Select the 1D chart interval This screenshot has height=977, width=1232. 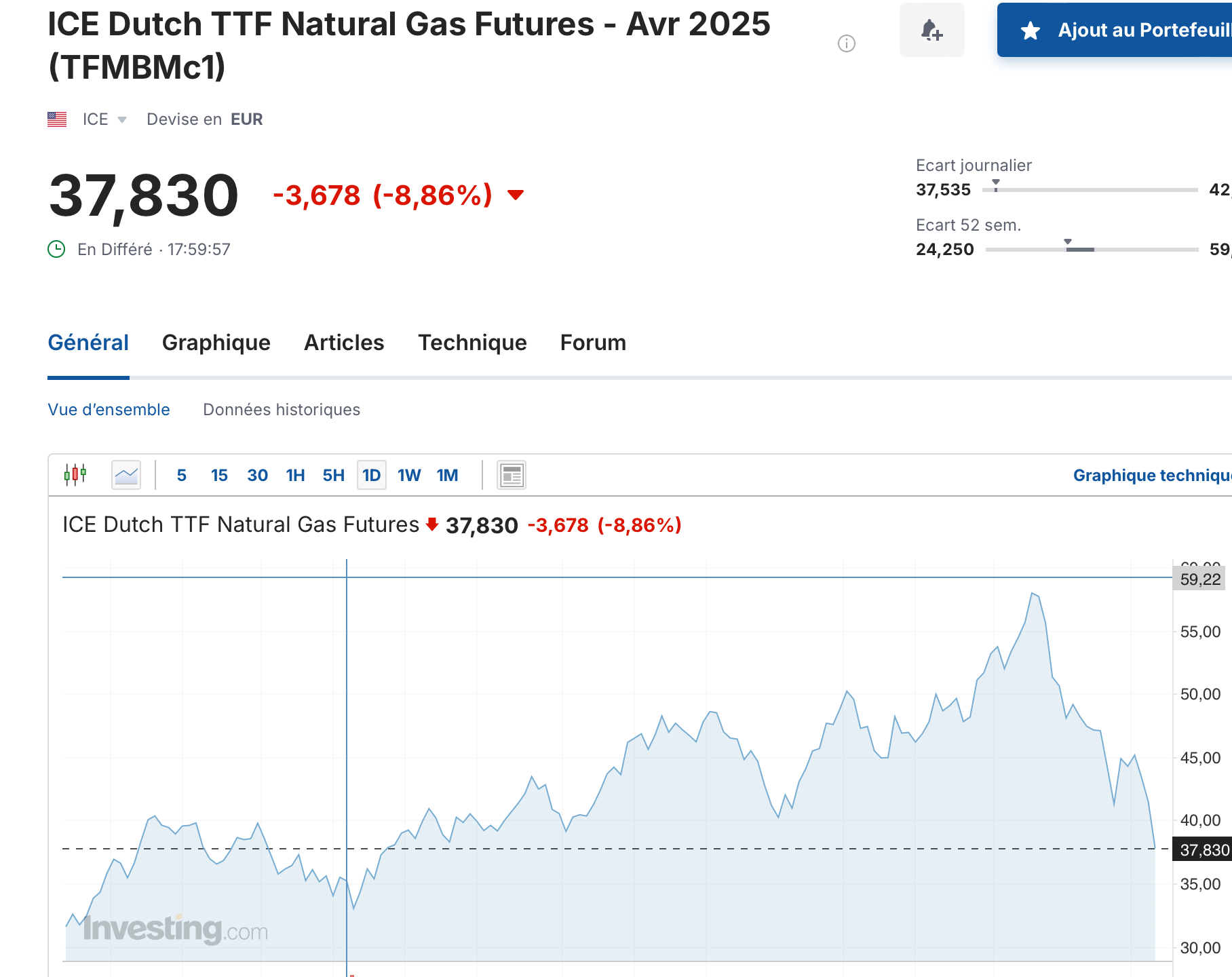tap(371, 475)
